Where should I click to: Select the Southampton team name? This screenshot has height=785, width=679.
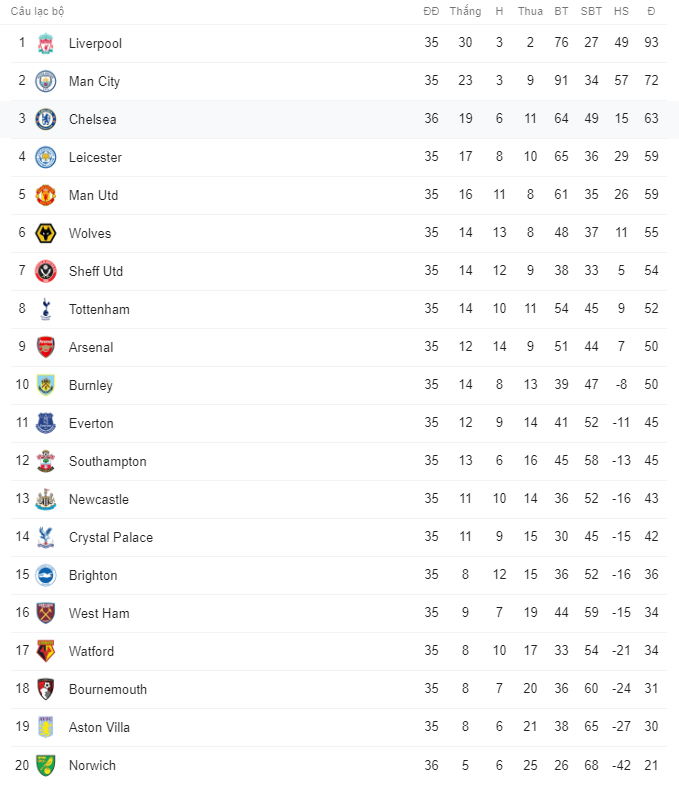[x=107, y=461]
